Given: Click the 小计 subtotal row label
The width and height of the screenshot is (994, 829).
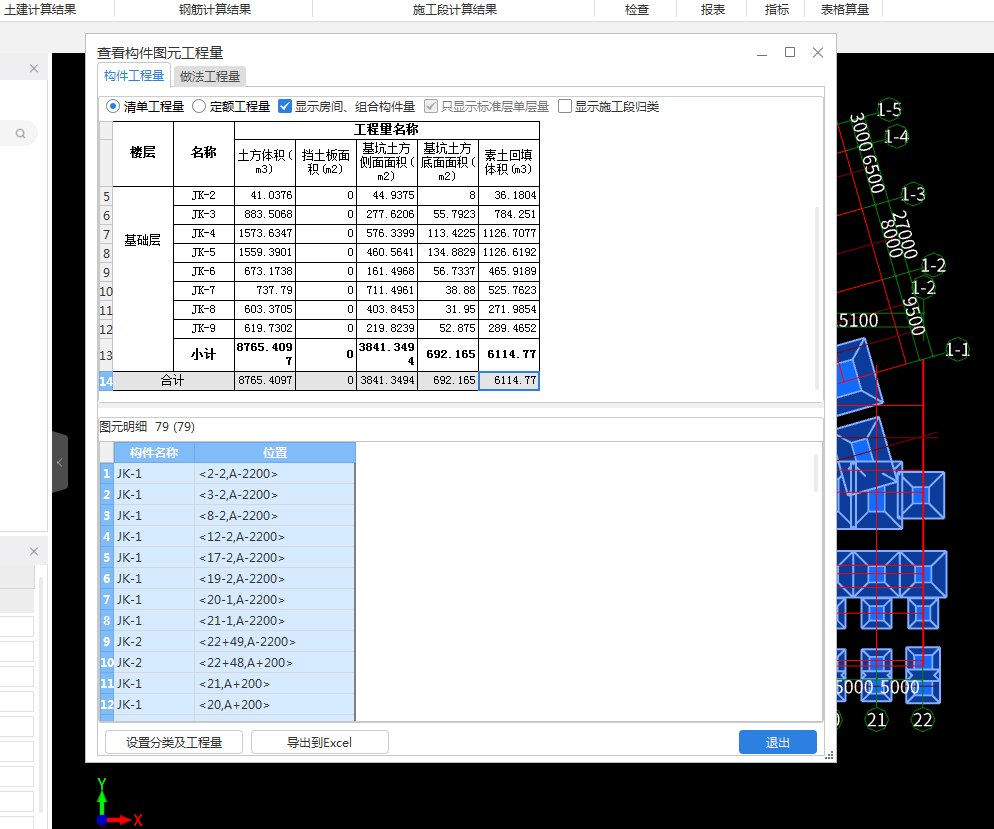Looking at the screenshot, I should point(203,354).
